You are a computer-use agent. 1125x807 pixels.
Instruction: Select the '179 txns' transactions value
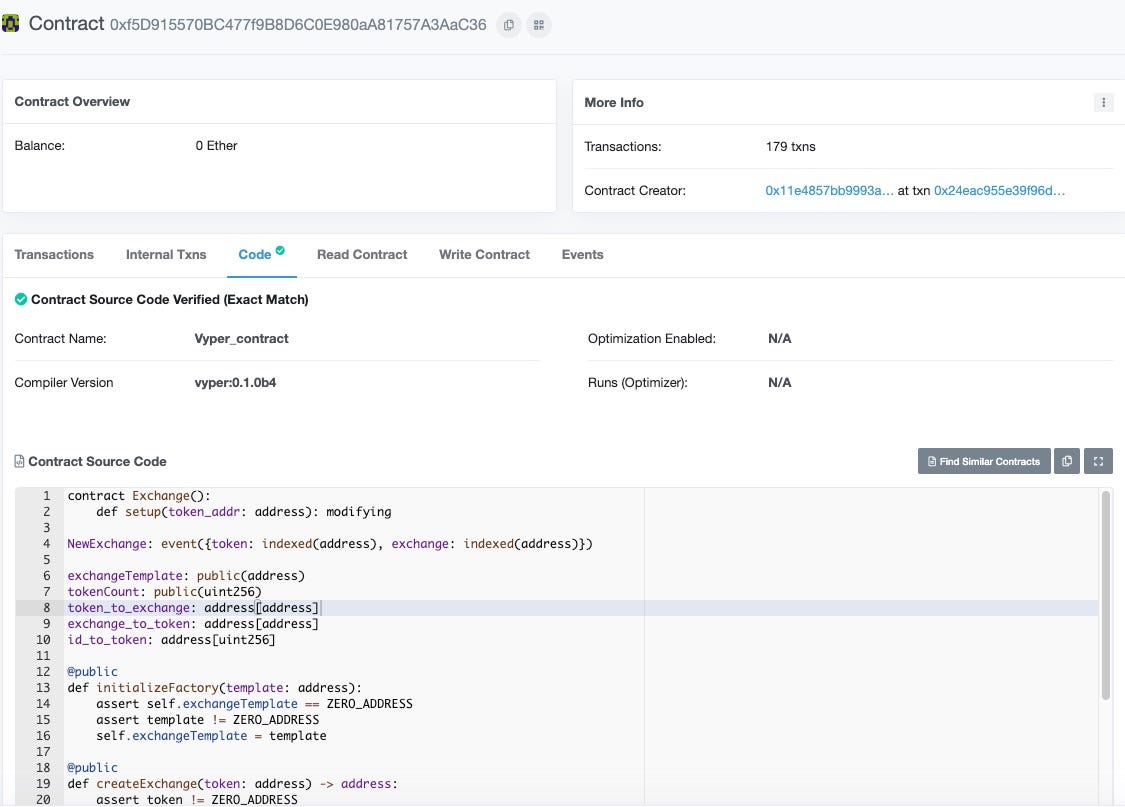point(791,147)
